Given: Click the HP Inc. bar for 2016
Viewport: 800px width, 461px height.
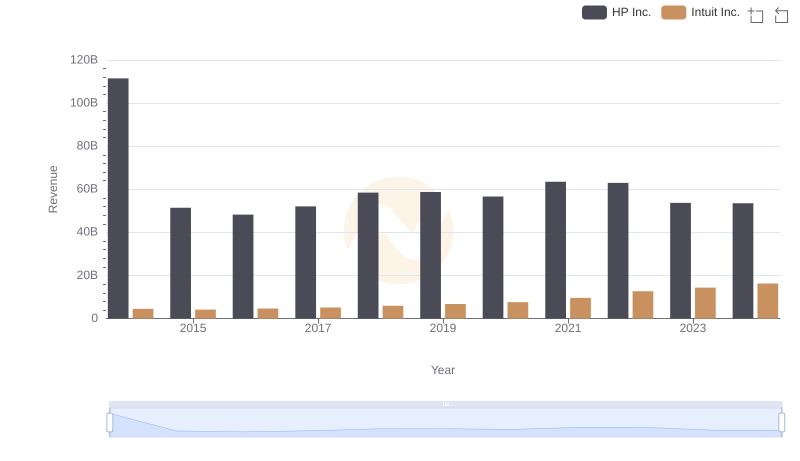Looking at the screenshot, I should 243,267.
